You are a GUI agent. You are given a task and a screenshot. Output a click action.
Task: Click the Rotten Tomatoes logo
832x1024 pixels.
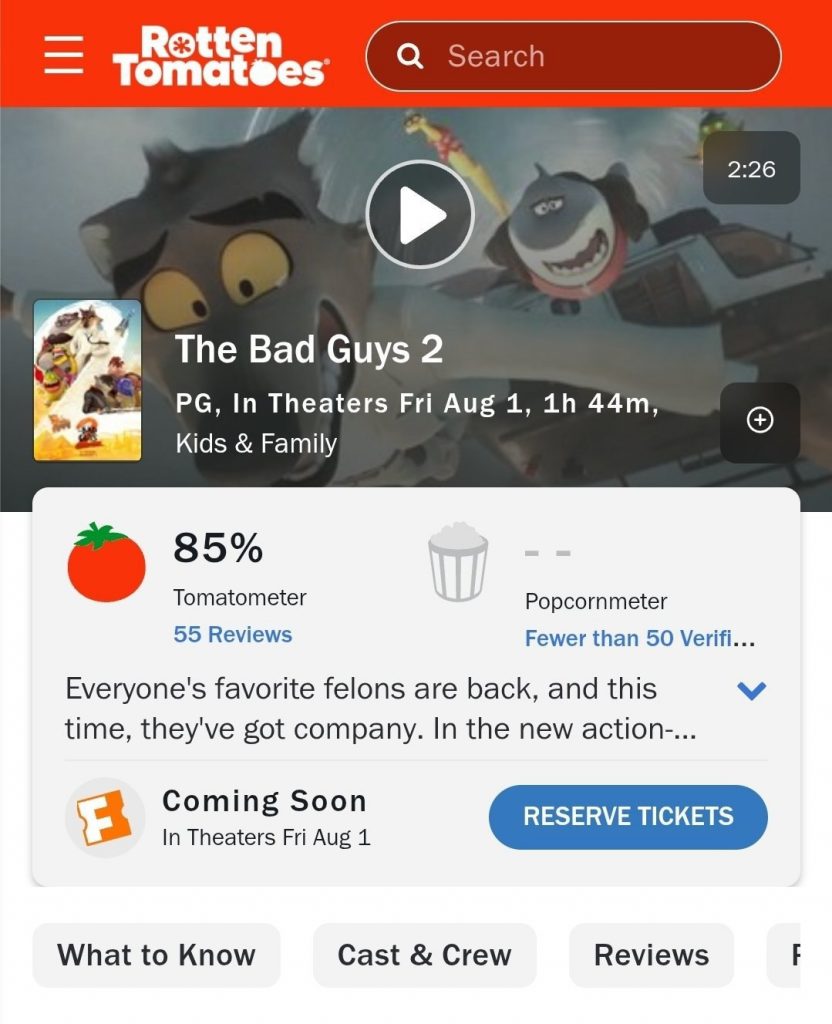pos(221,56)
